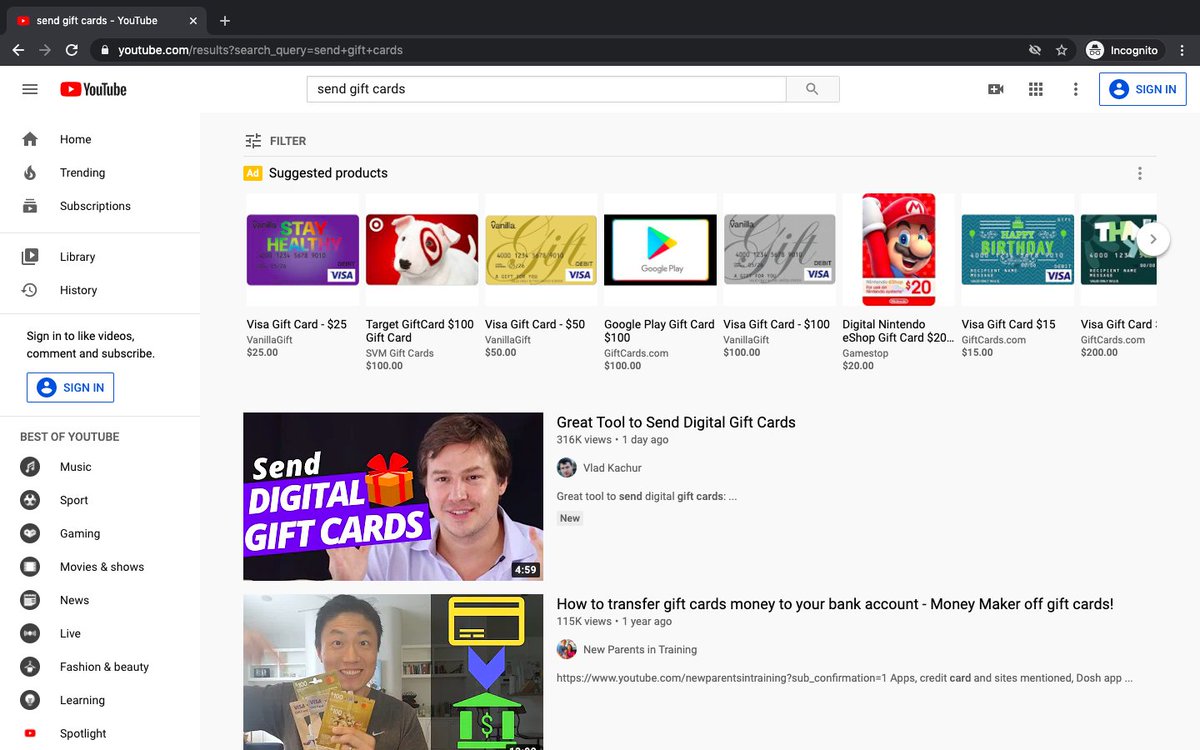Viewport: 1200px width, 750px height.
Task: Click browser back arrow
Action: (18, 50)
